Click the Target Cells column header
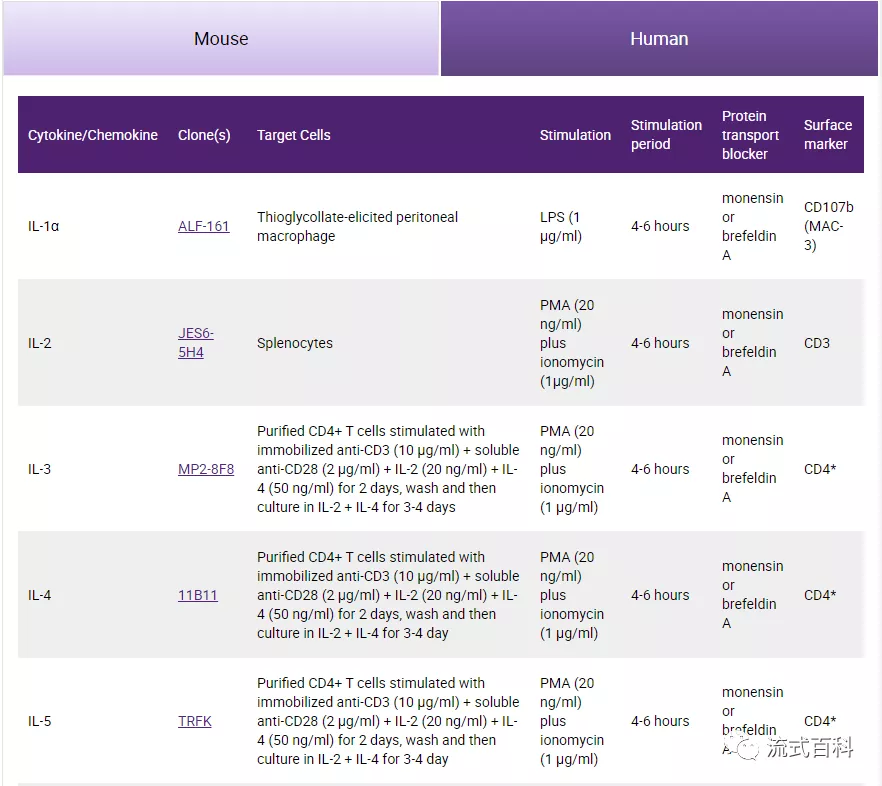 coord(293,135)
